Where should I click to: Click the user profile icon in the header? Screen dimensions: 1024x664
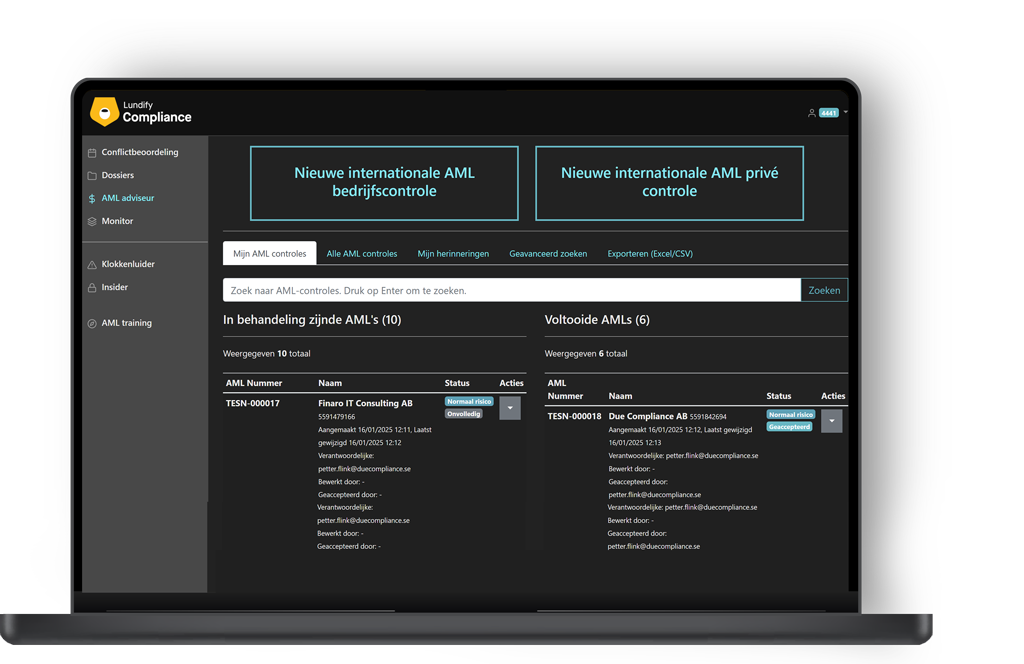coord(810,112)
